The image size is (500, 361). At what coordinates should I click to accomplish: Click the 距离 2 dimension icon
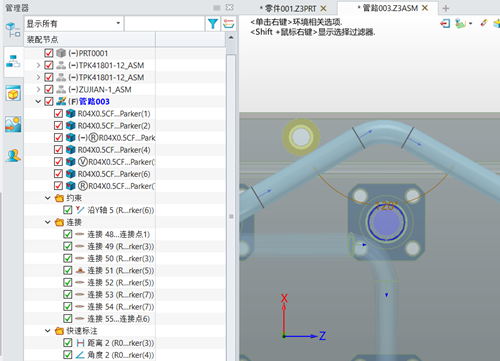pyautogui.click(x=80, y=343)
